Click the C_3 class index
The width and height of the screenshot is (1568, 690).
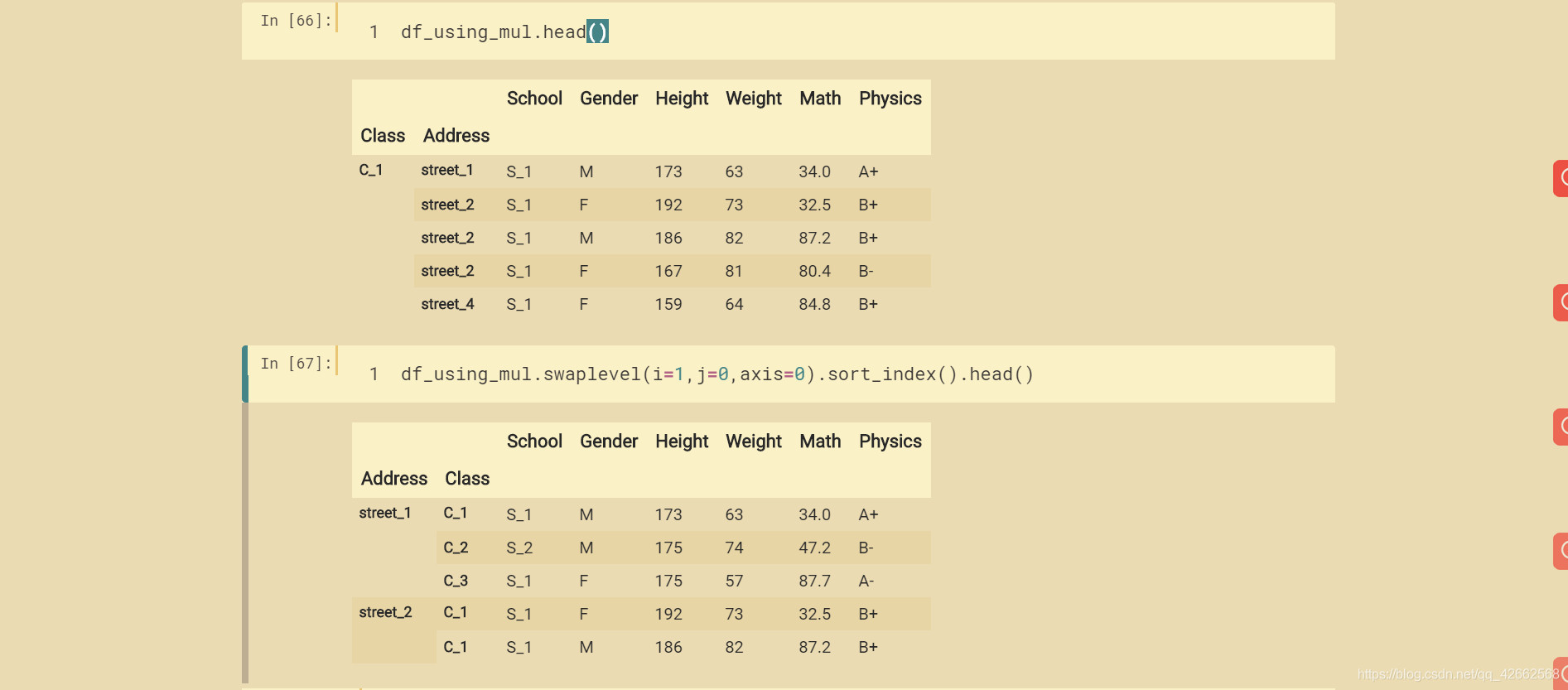point(456,581)
